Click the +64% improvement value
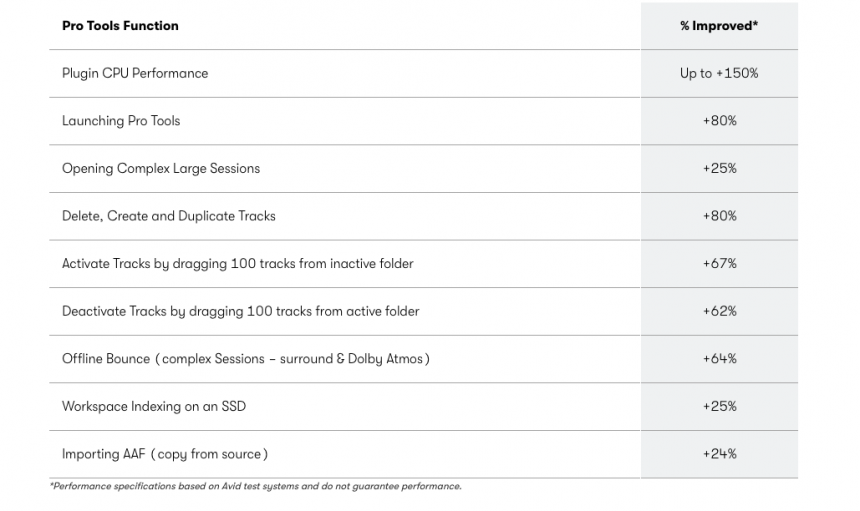Screen dimensions: 860x511 (x=719, y=359)
